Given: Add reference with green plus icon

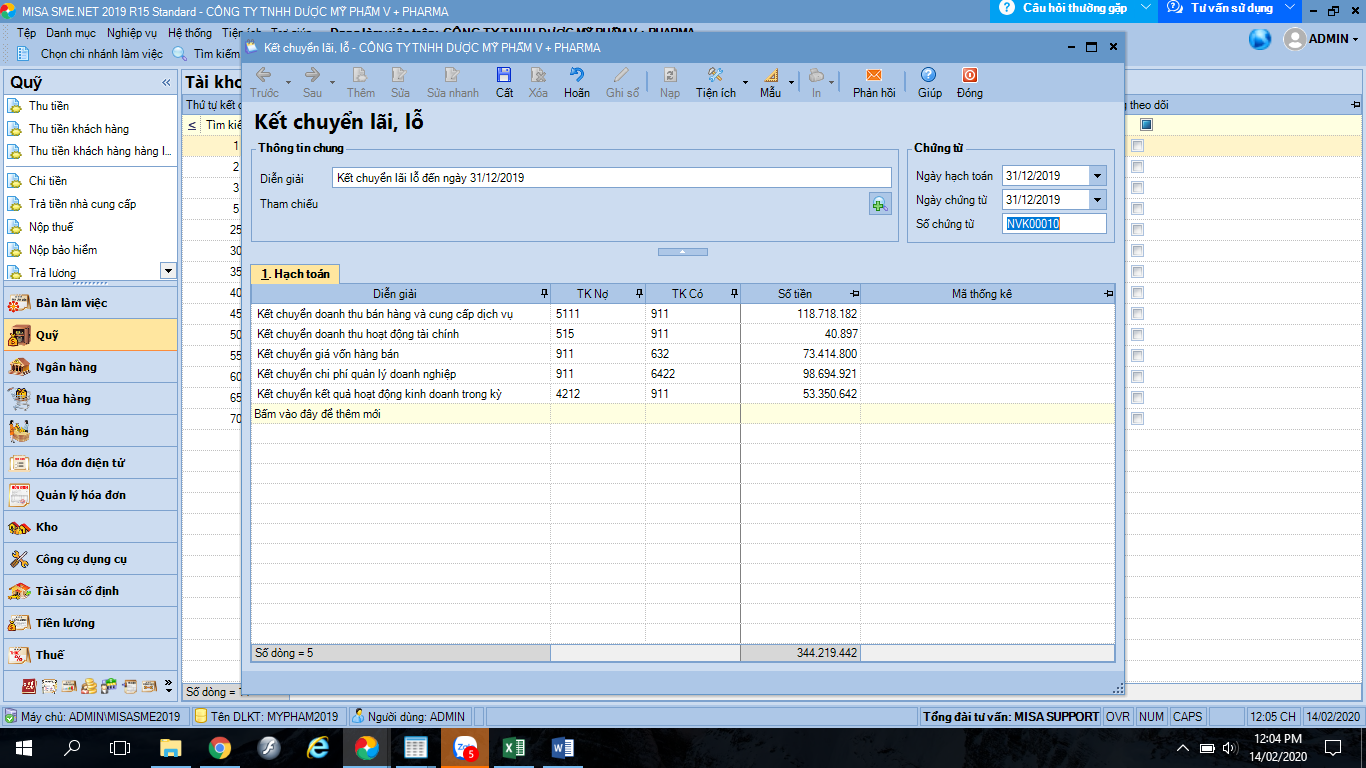Looking at the screenshot, I should [879, 204].
